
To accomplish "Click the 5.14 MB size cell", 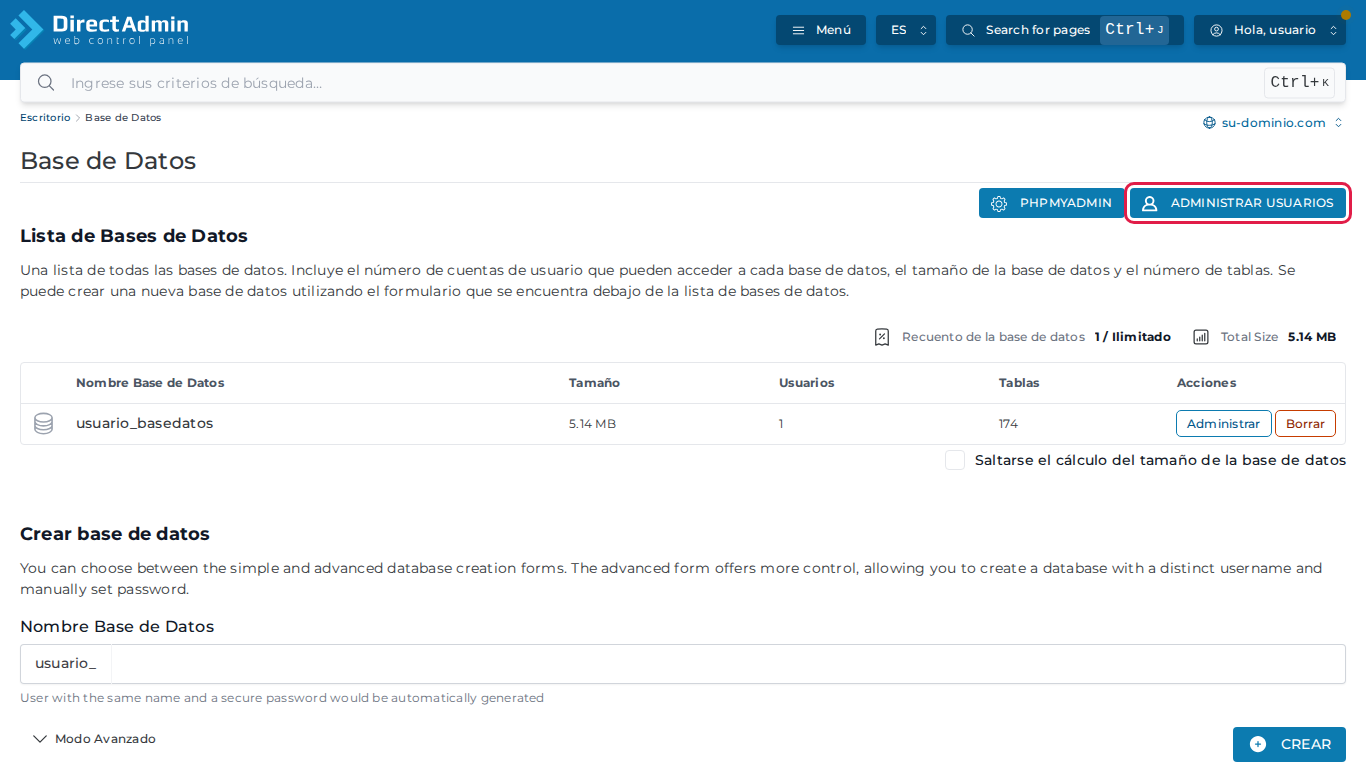I will coord(592,424).
